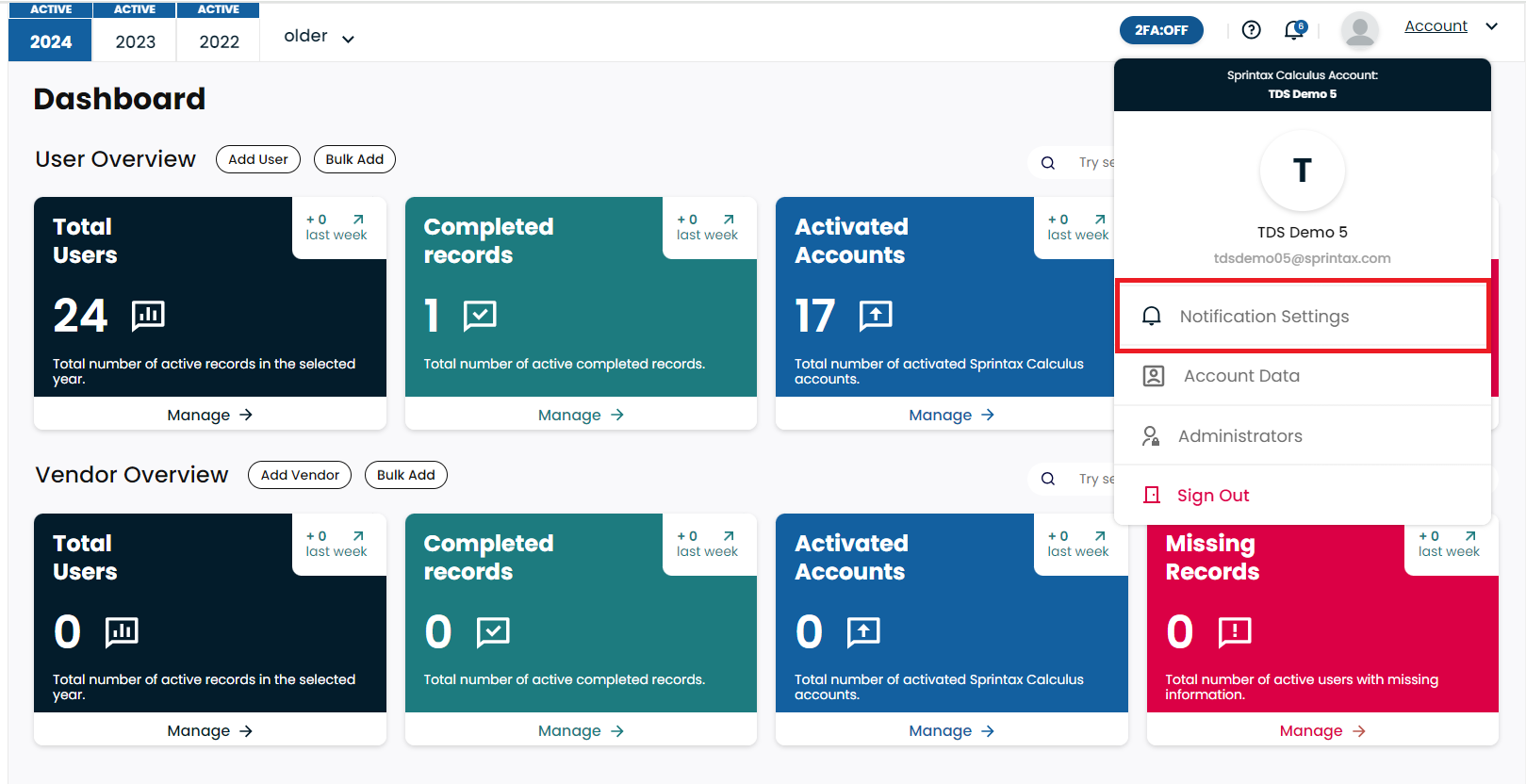Click the User Overview search field

[1072, 163]
